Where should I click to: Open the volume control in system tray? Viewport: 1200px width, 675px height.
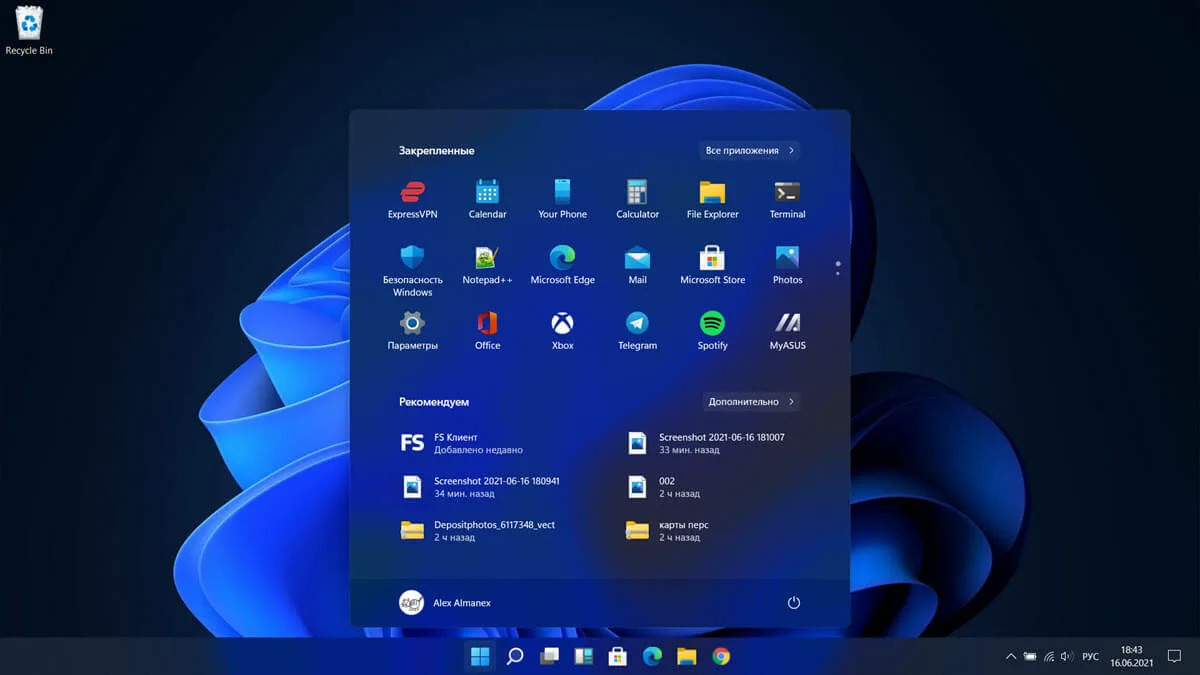pos(1066,656)
